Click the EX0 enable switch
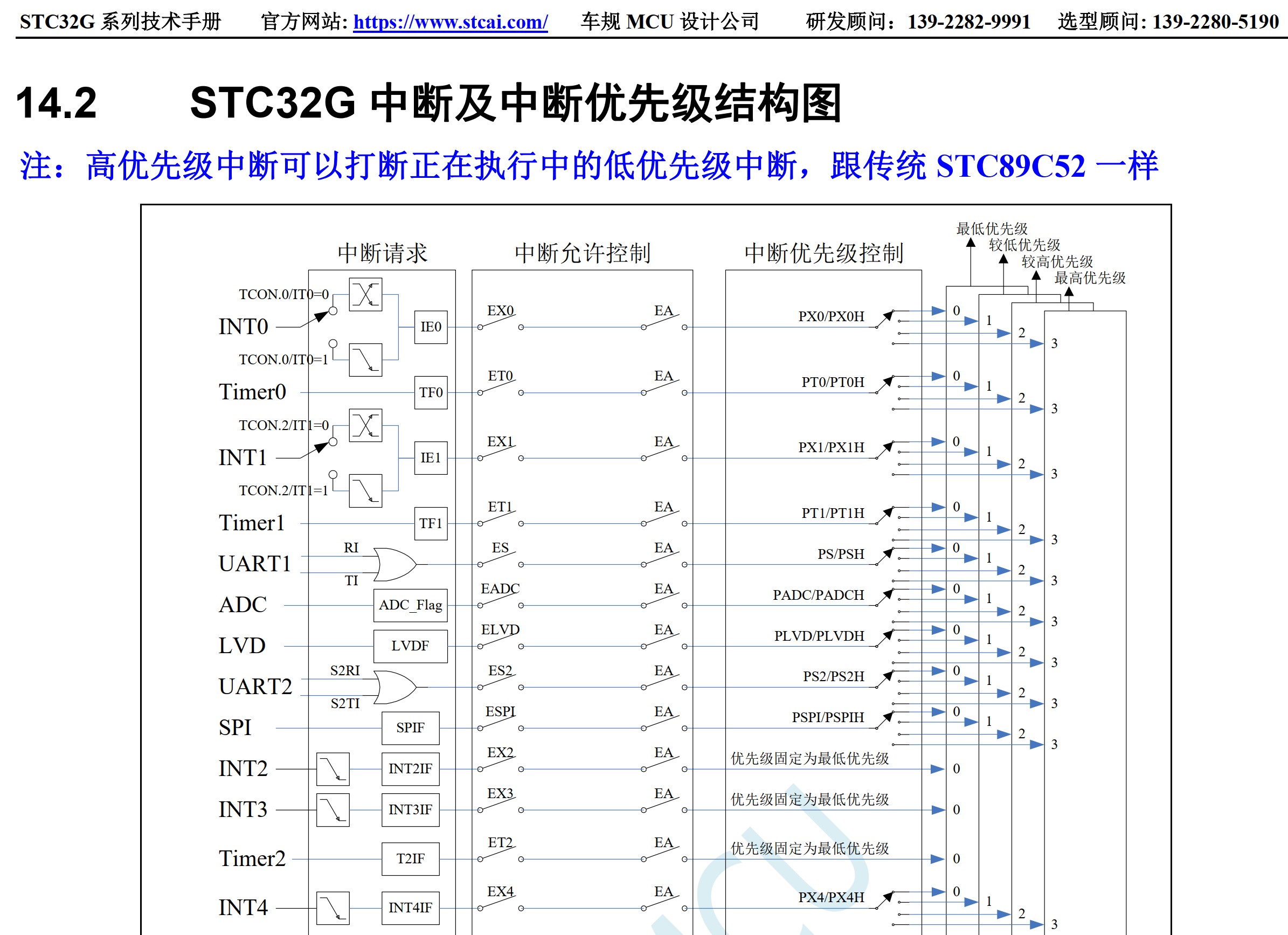 tap(500, 323)
